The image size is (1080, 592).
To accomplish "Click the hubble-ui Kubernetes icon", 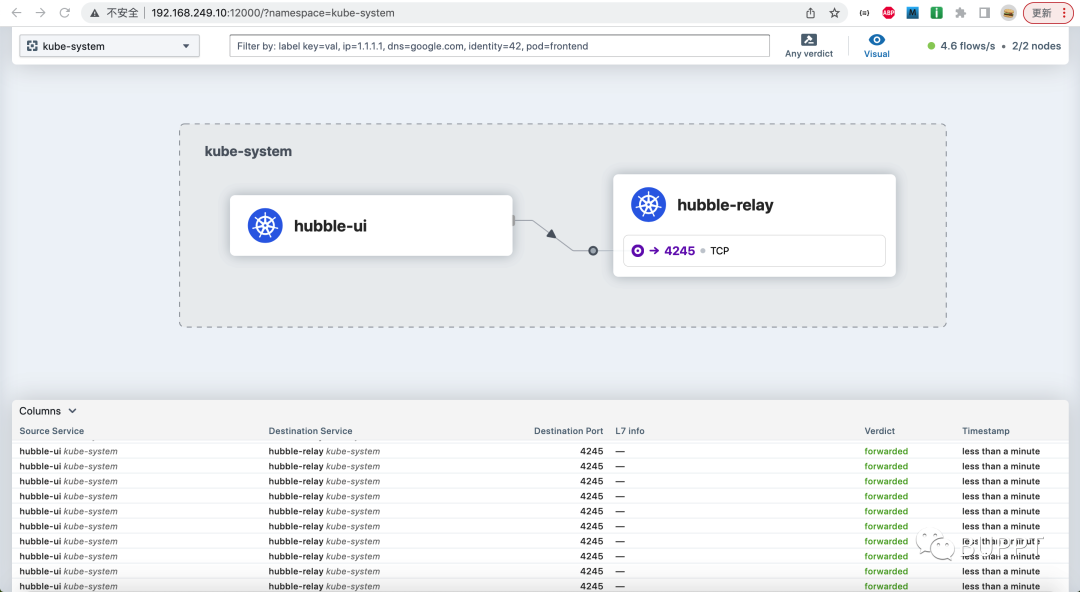I will [265, 225].
